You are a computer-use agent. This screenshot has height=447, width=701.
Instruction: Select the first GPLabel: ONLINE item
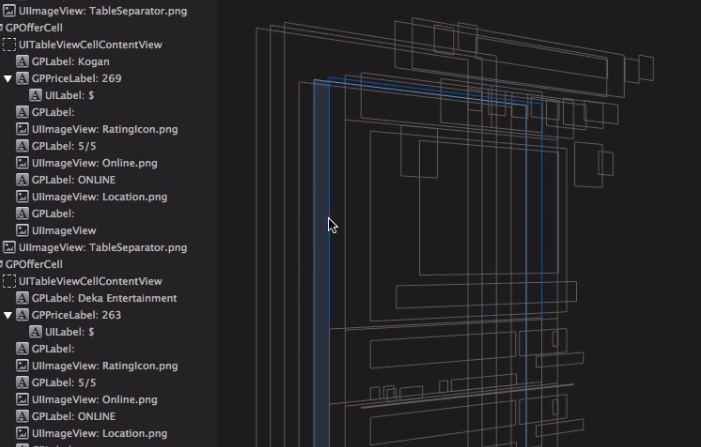tap(73, 180)
